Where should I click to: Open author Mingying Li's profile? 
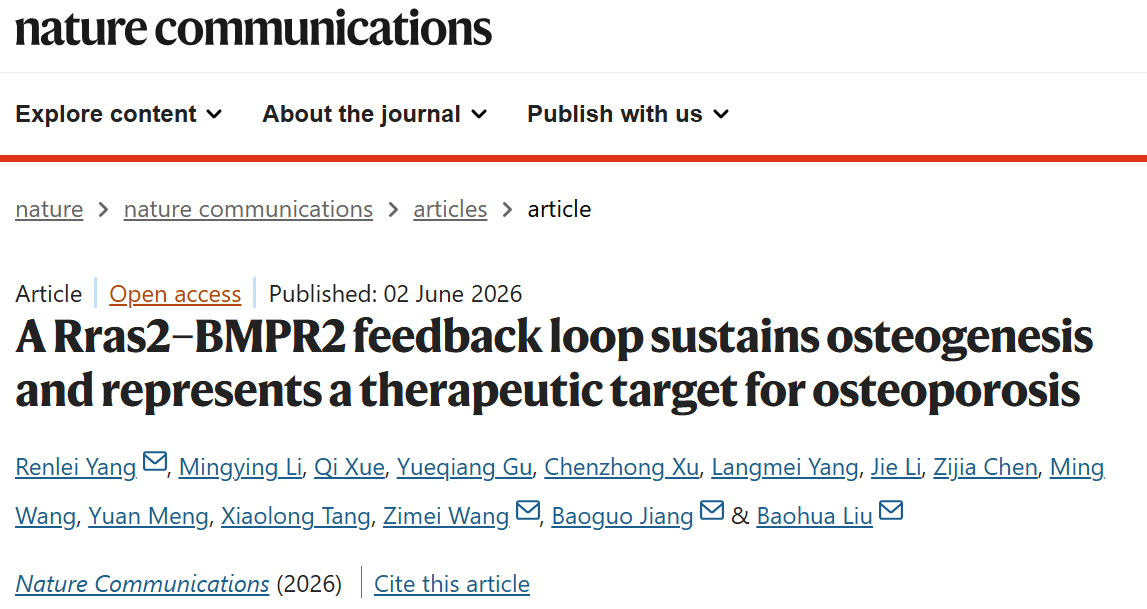(240, 467)
